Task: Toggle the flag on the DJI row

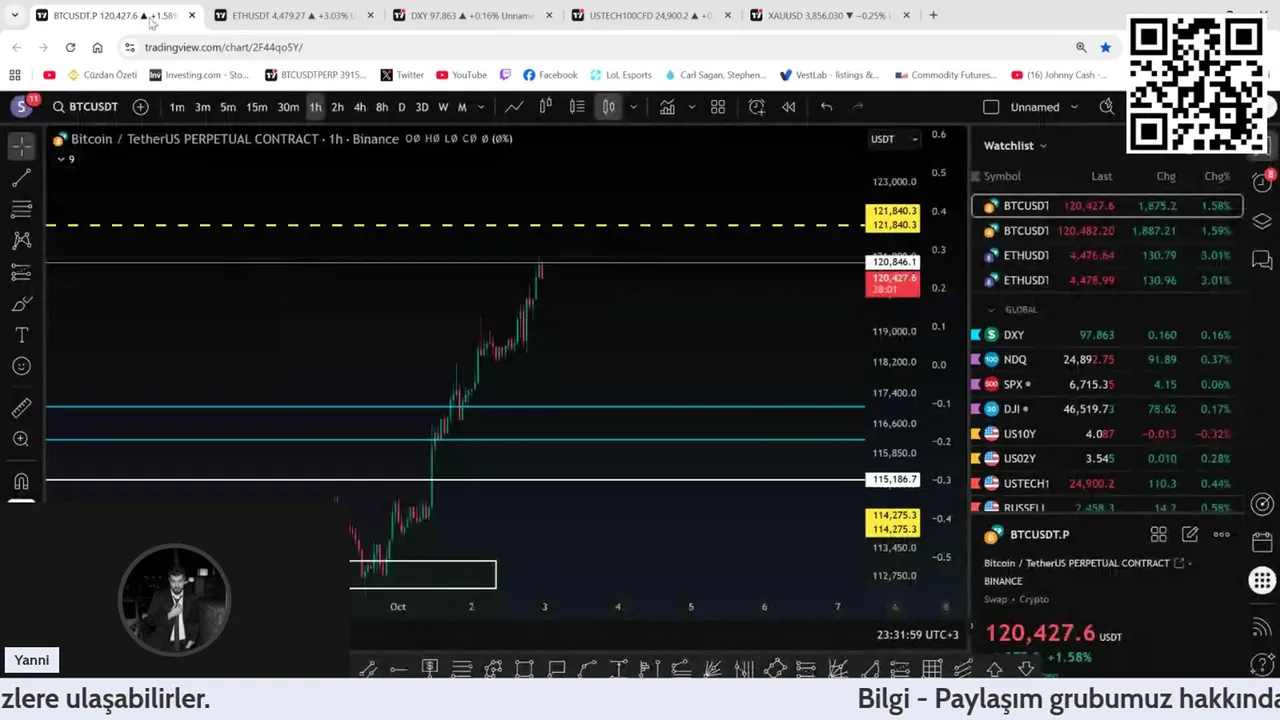Action: (976, 409)
